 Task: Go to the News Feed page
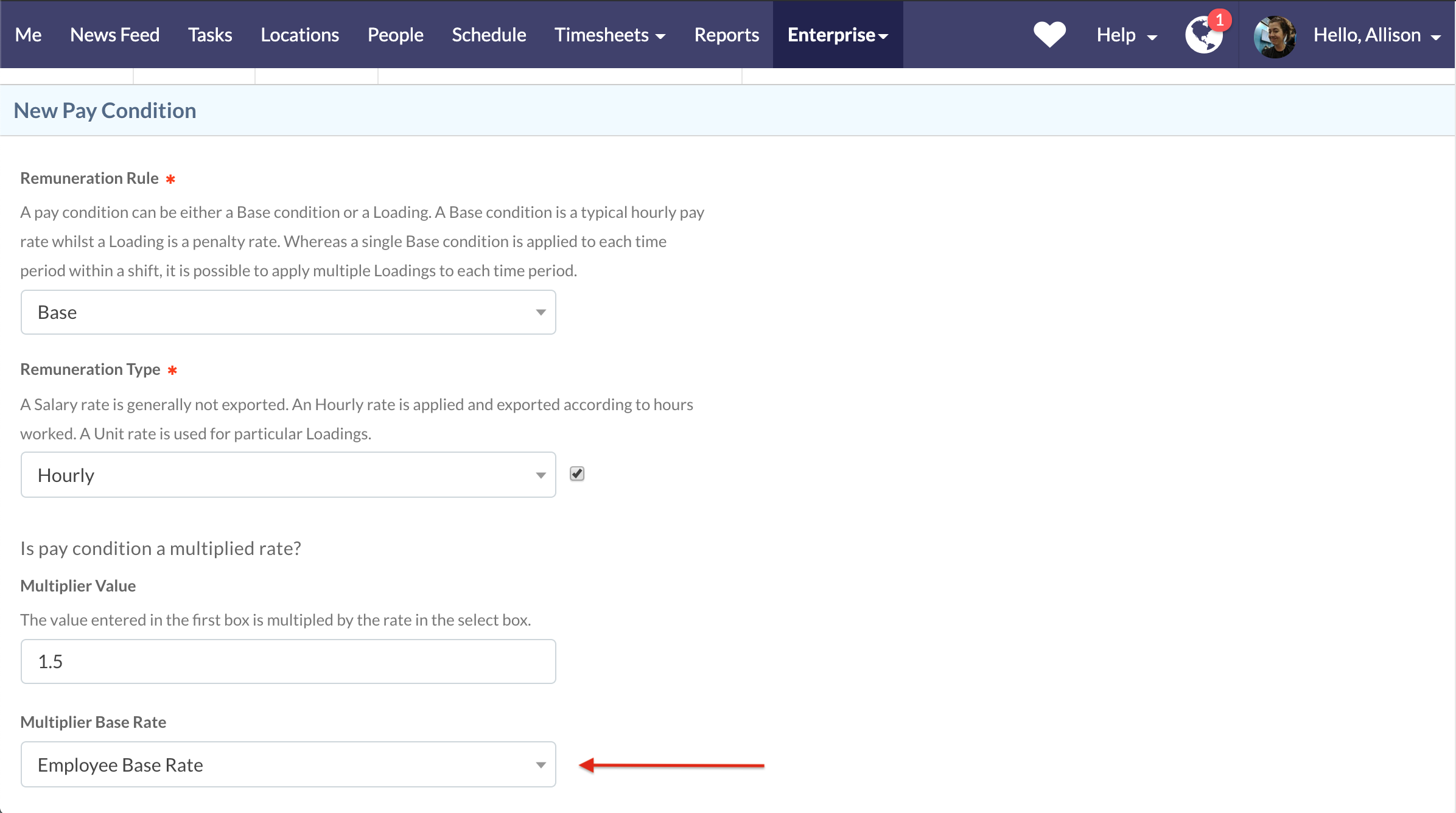(x=115, y=35)
